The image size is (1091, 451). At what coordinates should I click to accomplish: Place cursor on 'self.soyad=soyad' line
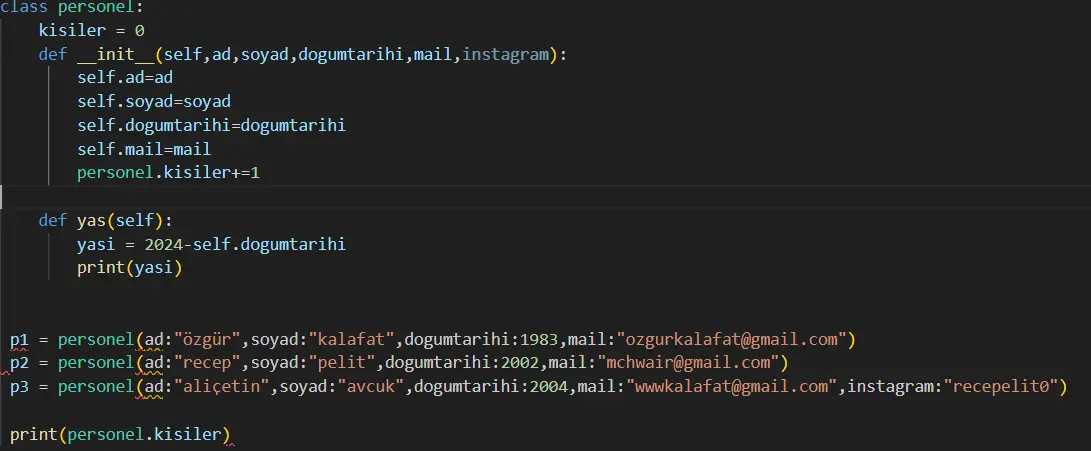(154, 102)
